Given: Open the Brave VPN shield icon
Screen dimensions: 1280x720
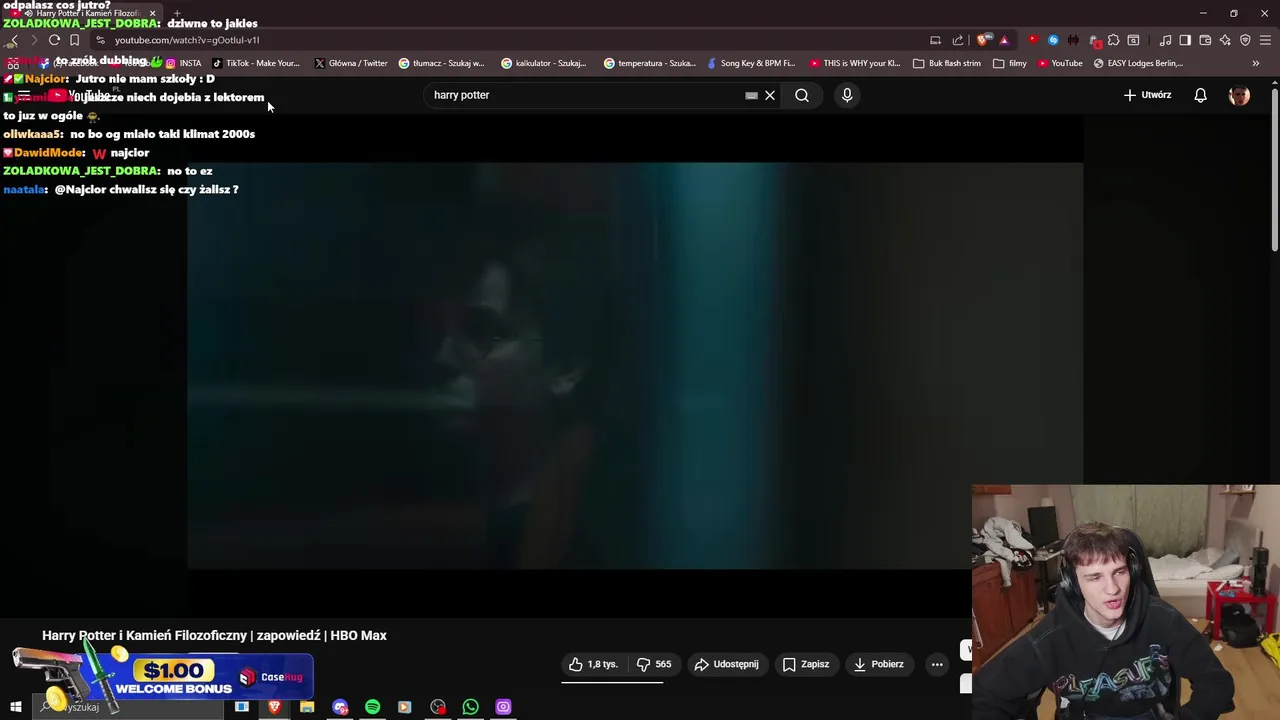Looking at the screenshot, I should (1245, 40).
